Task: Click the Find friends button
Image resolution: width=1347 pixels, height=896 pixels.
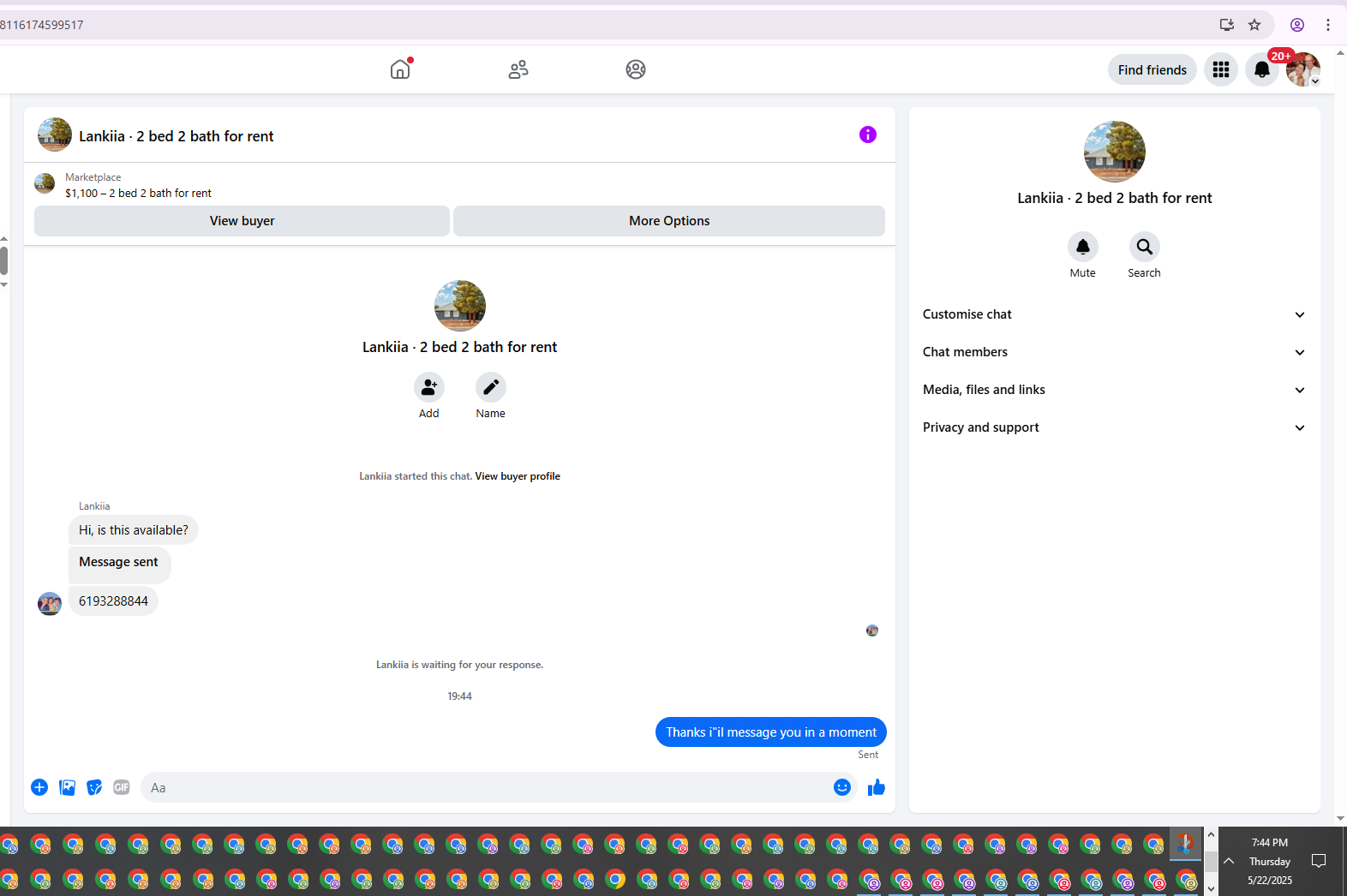Action: coord(1152,70)
